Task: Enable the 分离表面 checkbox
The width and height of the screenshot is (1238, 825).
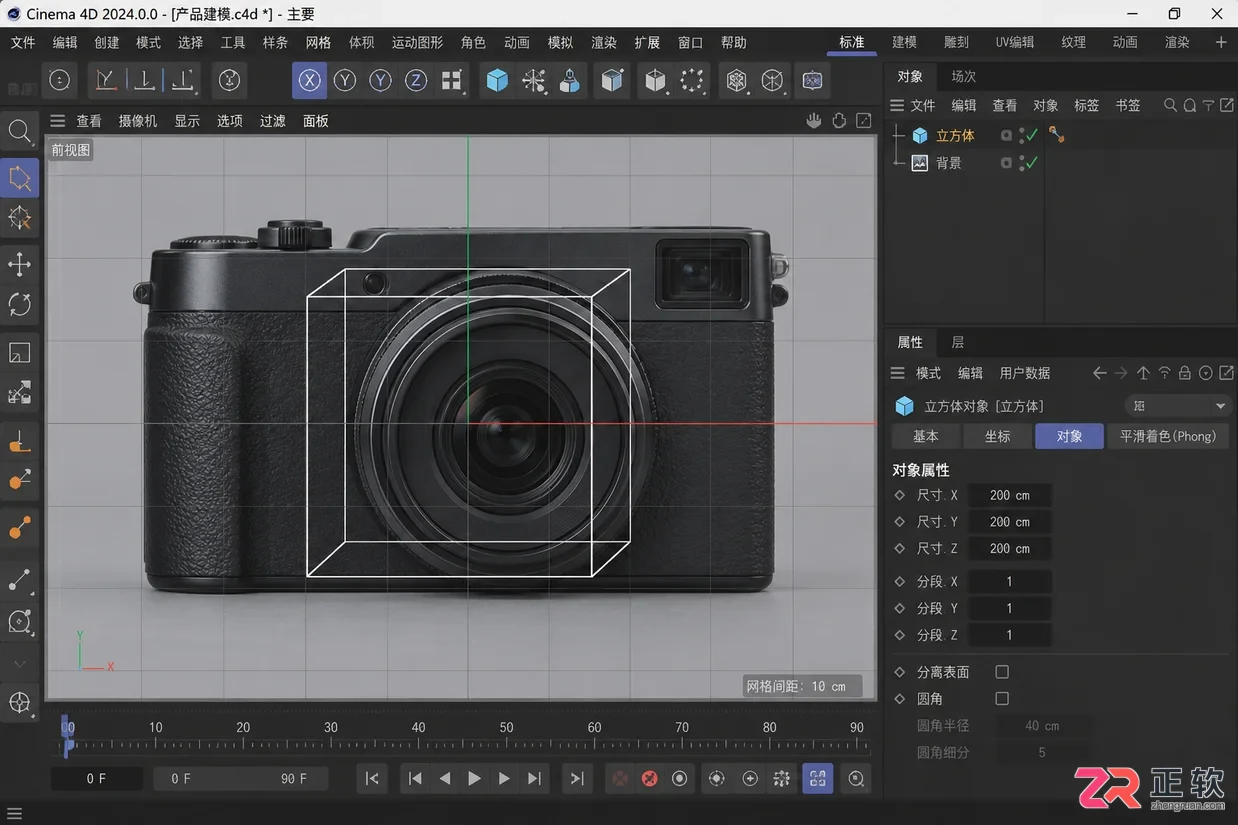Action: [1002, 672]
